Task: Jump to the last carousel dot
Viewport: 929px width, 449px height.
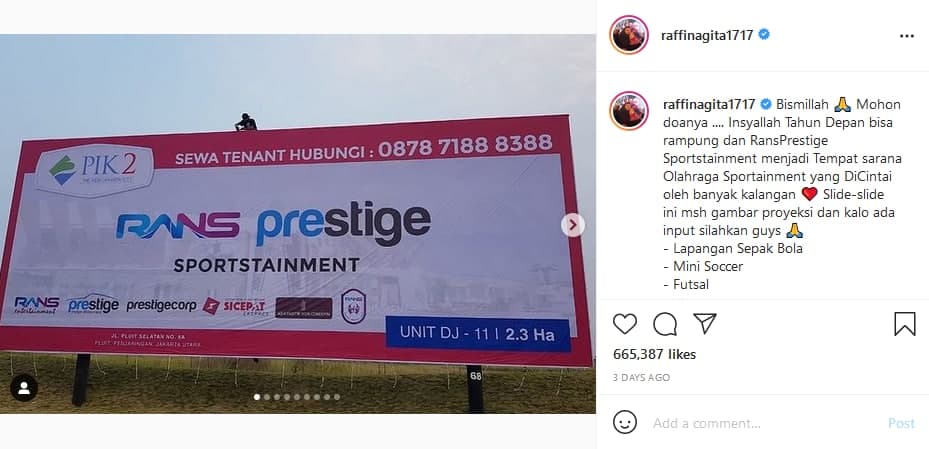Action: [x=337, y=397]
